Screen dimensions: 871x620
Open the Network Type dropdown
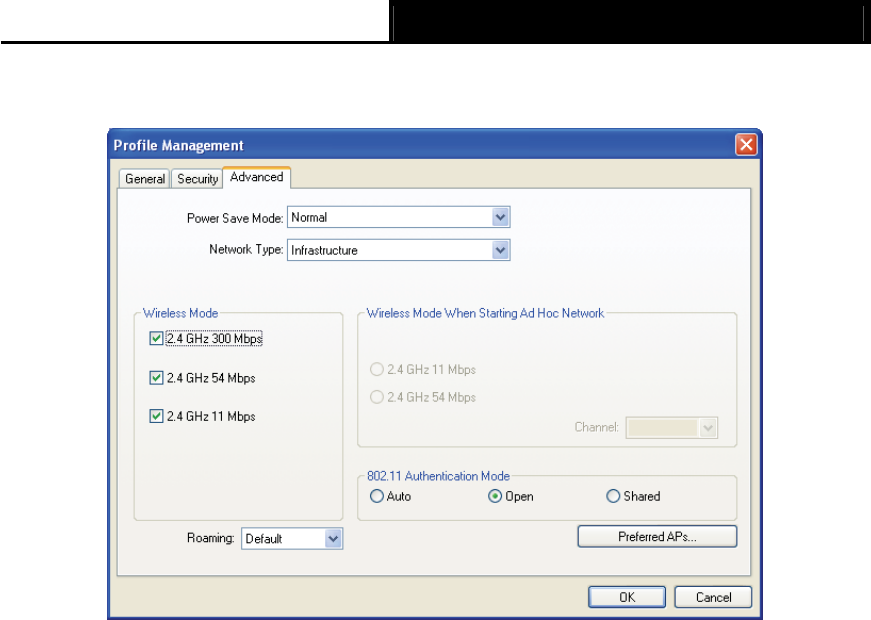point(398,250)
